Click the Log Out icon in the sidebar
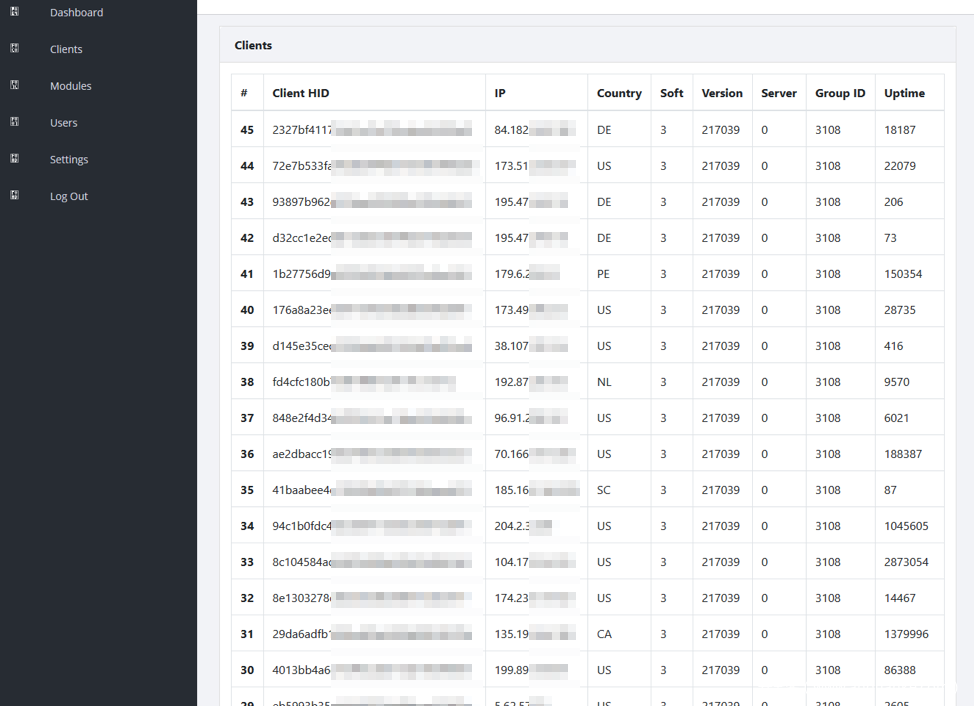This screenshot has width=974, height=706. click(15, 195)
